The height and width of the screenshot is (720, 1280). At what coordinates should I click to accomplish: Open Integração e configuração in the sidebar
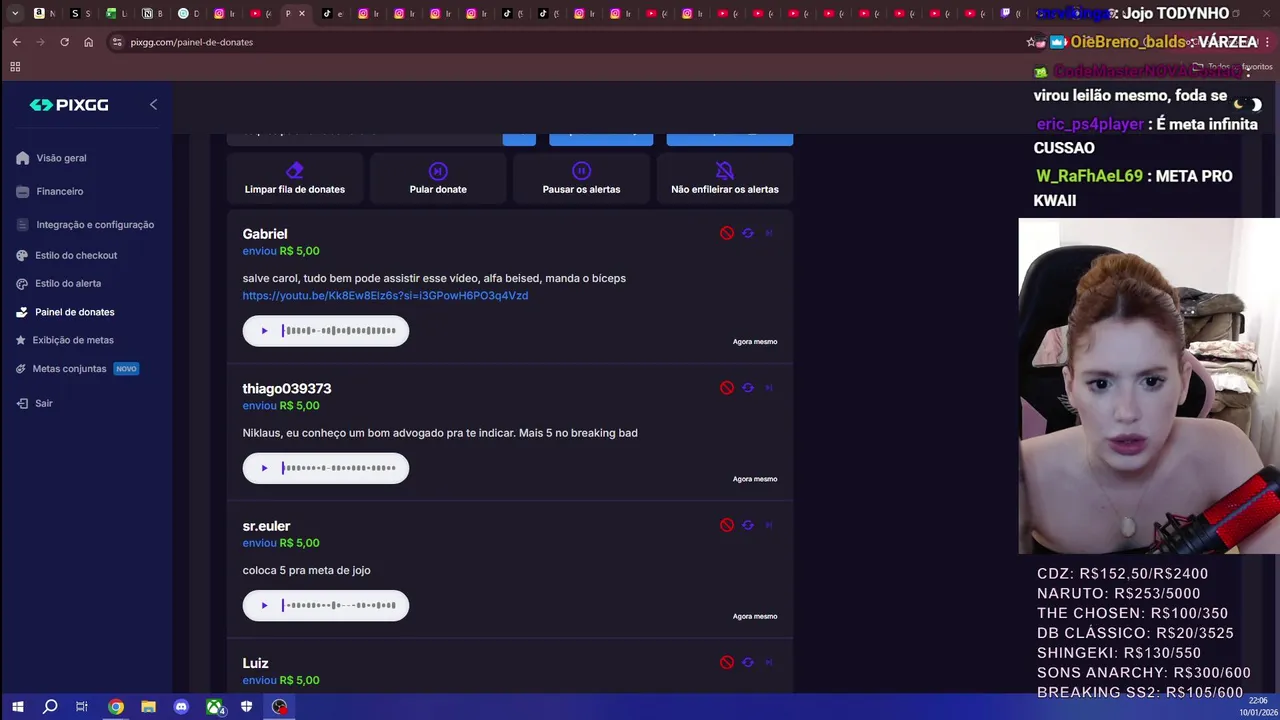pos(85,225)
